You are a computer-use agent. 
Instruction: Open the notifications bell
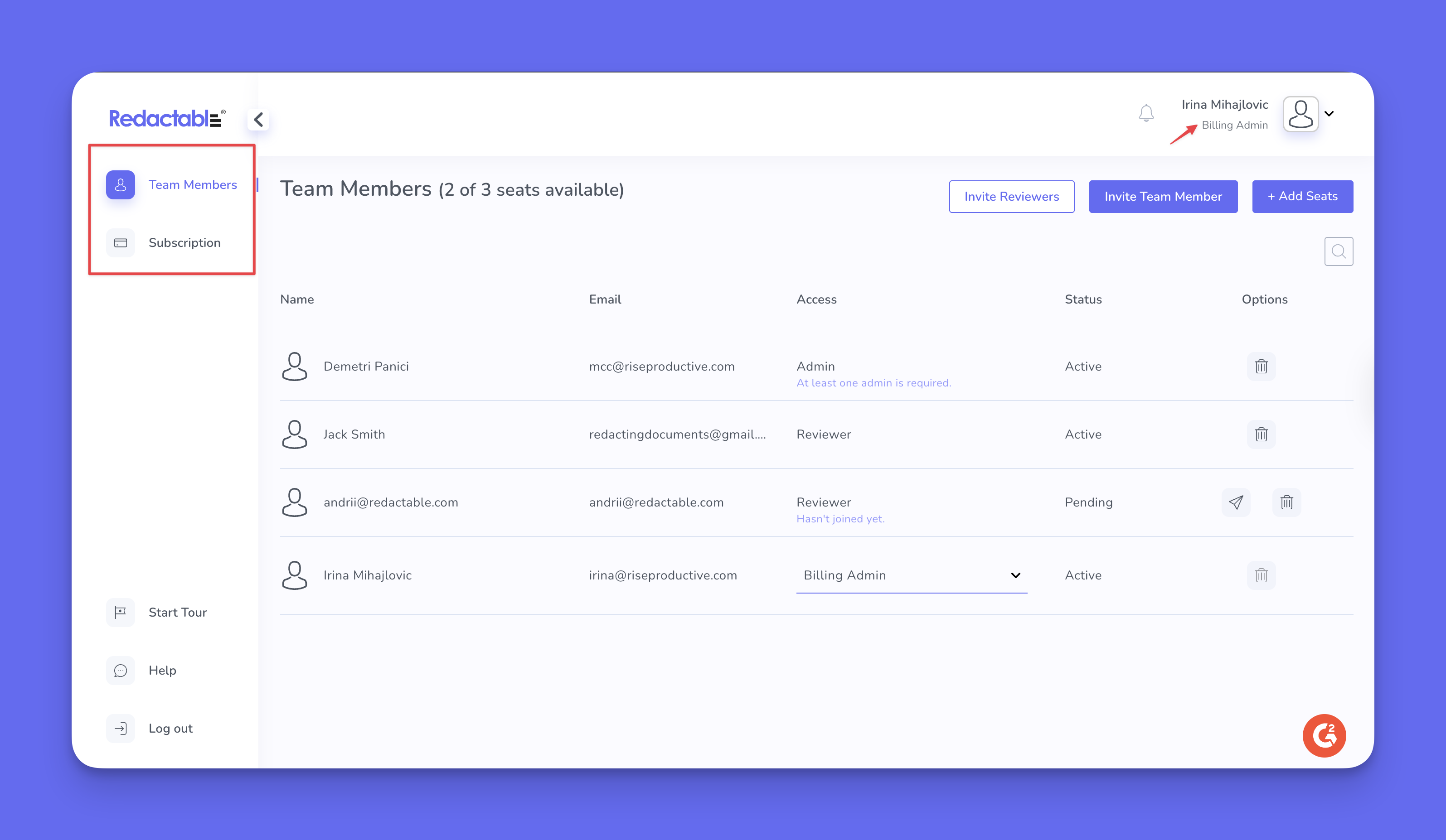(x=1146, y=113)
